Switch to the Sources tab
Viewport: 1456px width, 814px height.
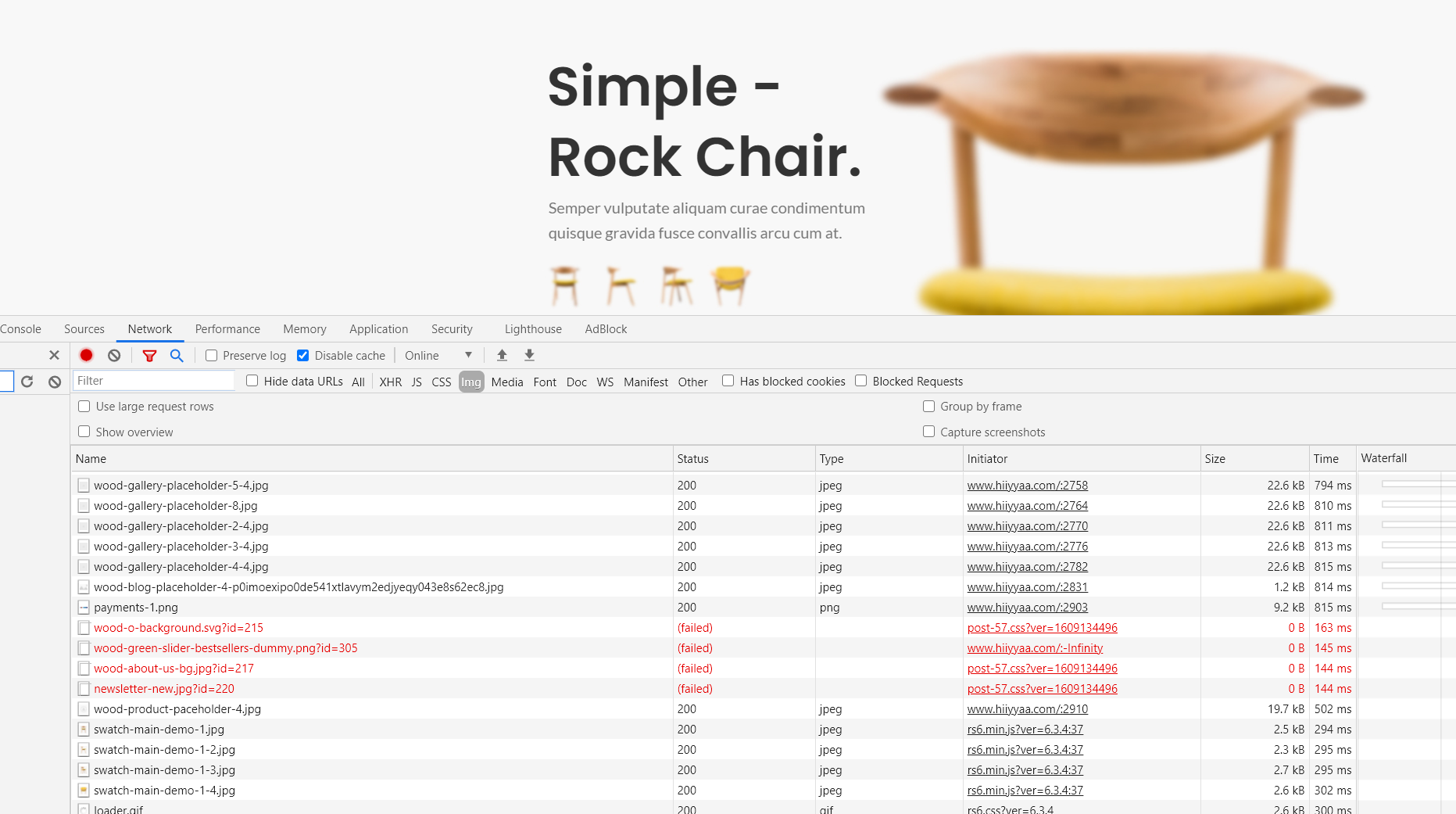pos(84,329)
